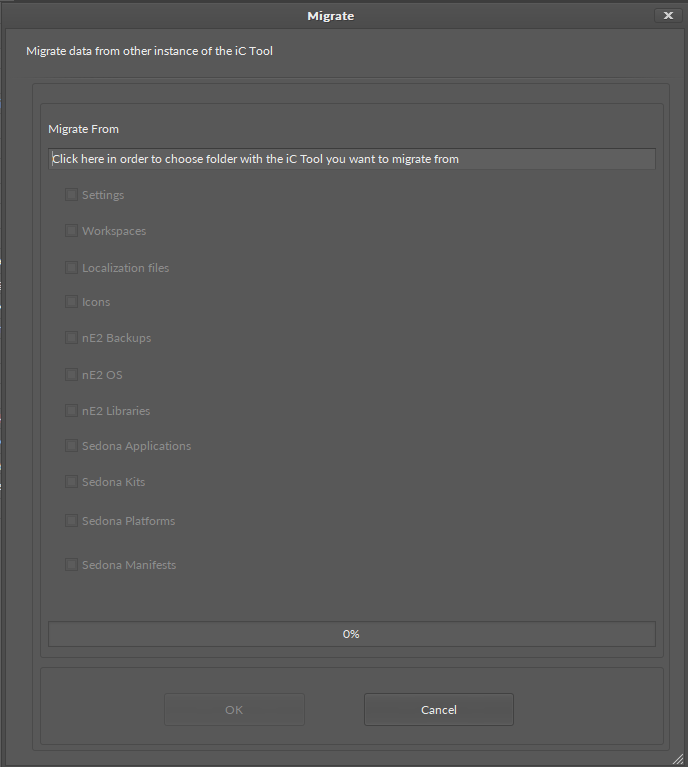Toggle the Sedona Kits checkbox
Image resolution: width=688 pixels, height=767 pixels.
coord(71,482)
